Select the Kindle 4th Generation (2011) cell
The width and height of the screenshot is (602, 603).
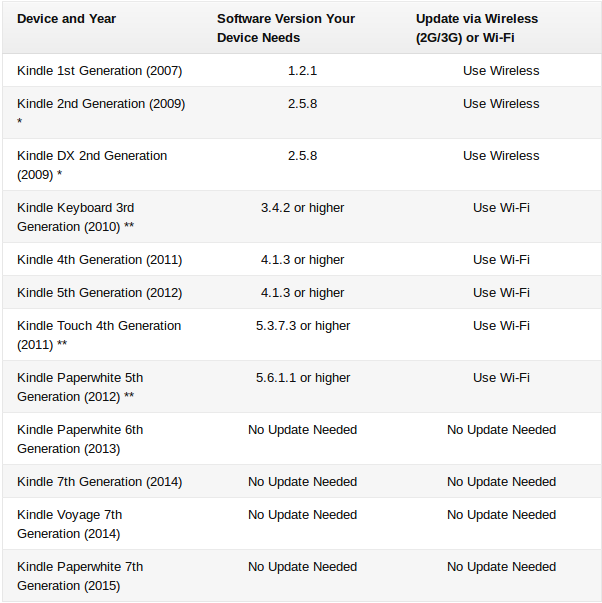[x=99, y=260]
